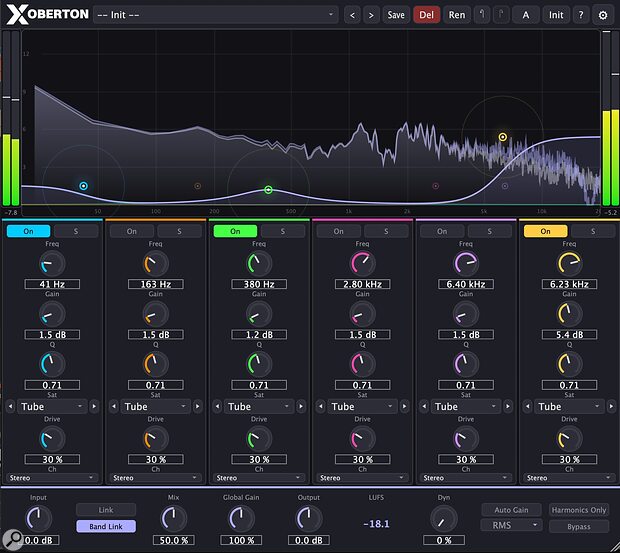Screen dimensions: 620x553
Task: Switch the A/B state with the A button
Action: tap(525, 15)
